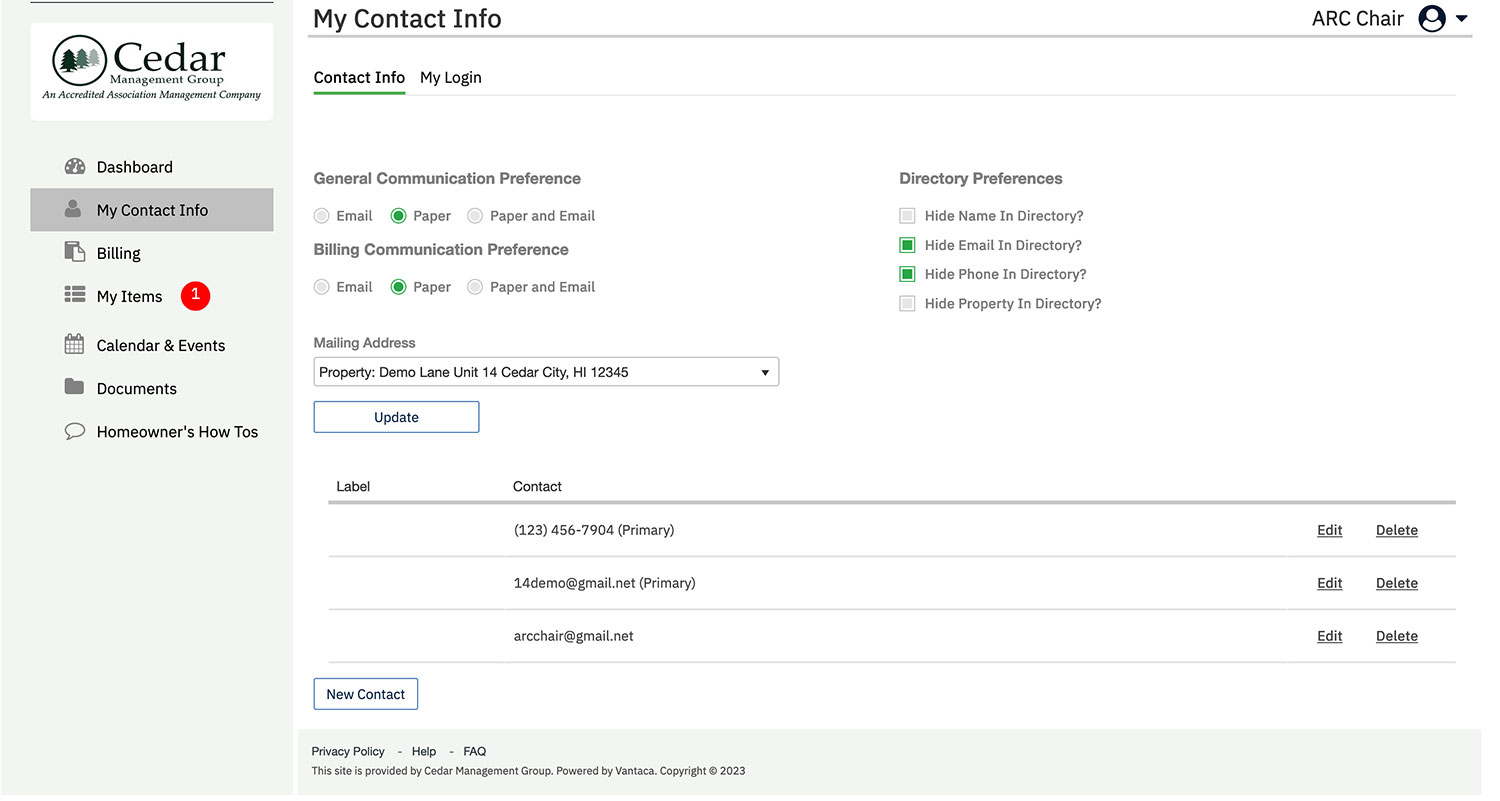The image size is (1500, 801).
Task: Click the Cedar Management Group logo
Action: click(x=152, y=70)
